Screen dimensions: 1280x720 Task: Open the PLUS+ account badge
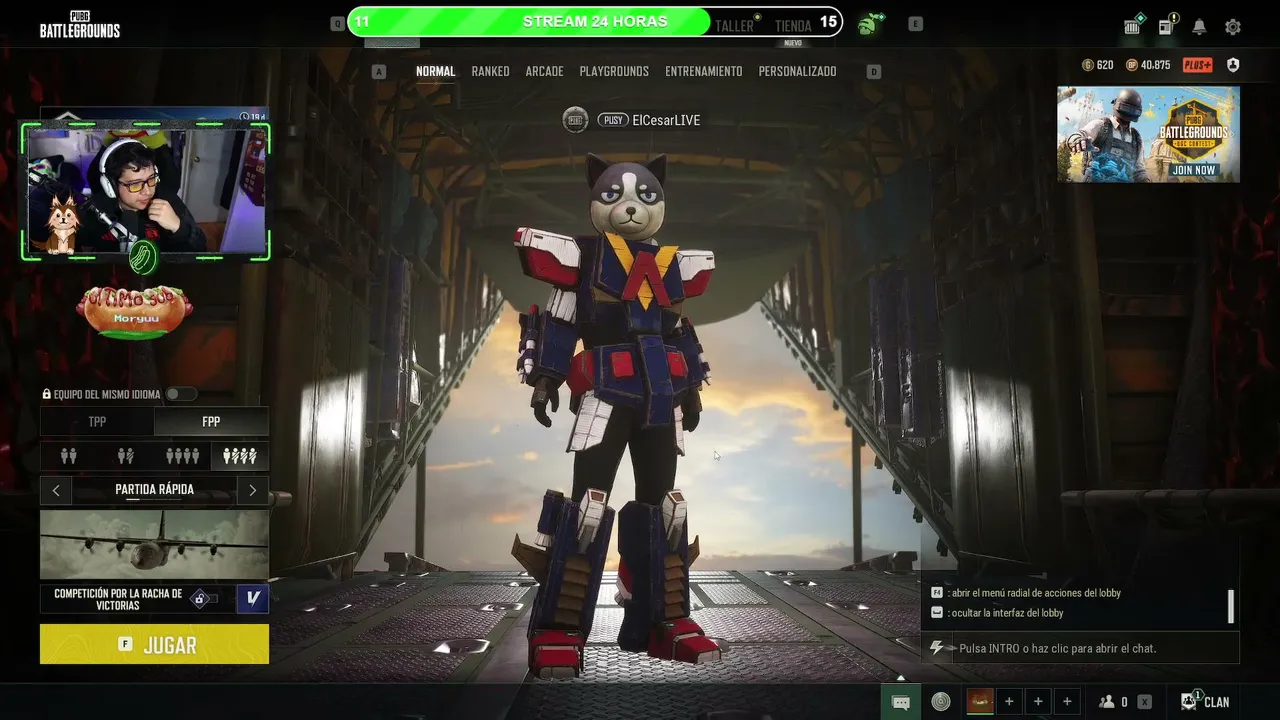(x=1197, y=65)
